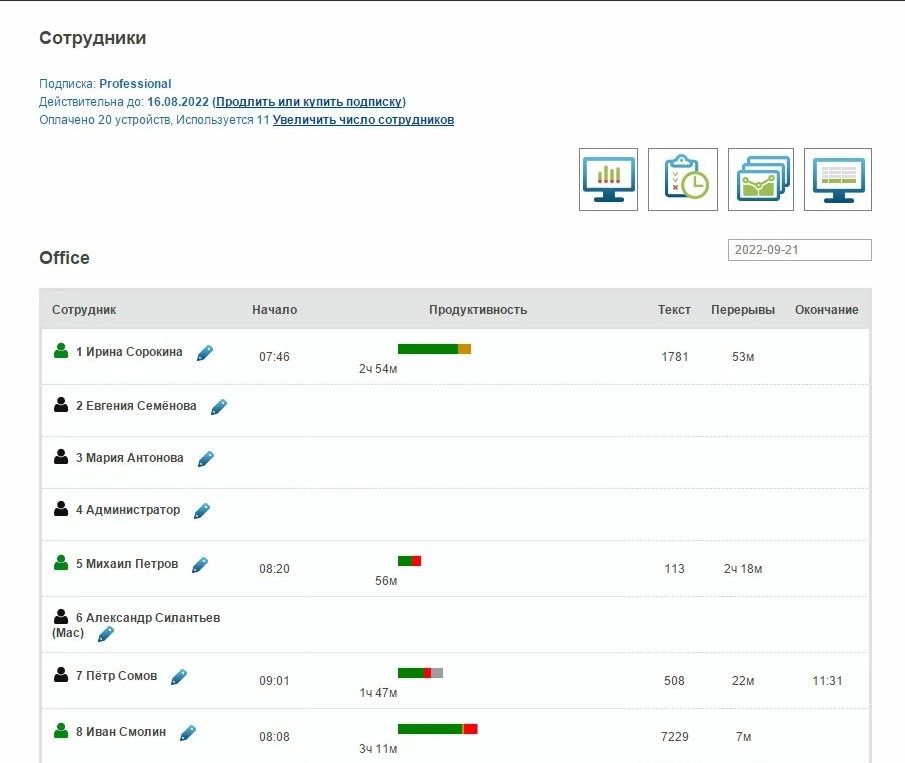Open the monitor table view icon

(837, 180)
